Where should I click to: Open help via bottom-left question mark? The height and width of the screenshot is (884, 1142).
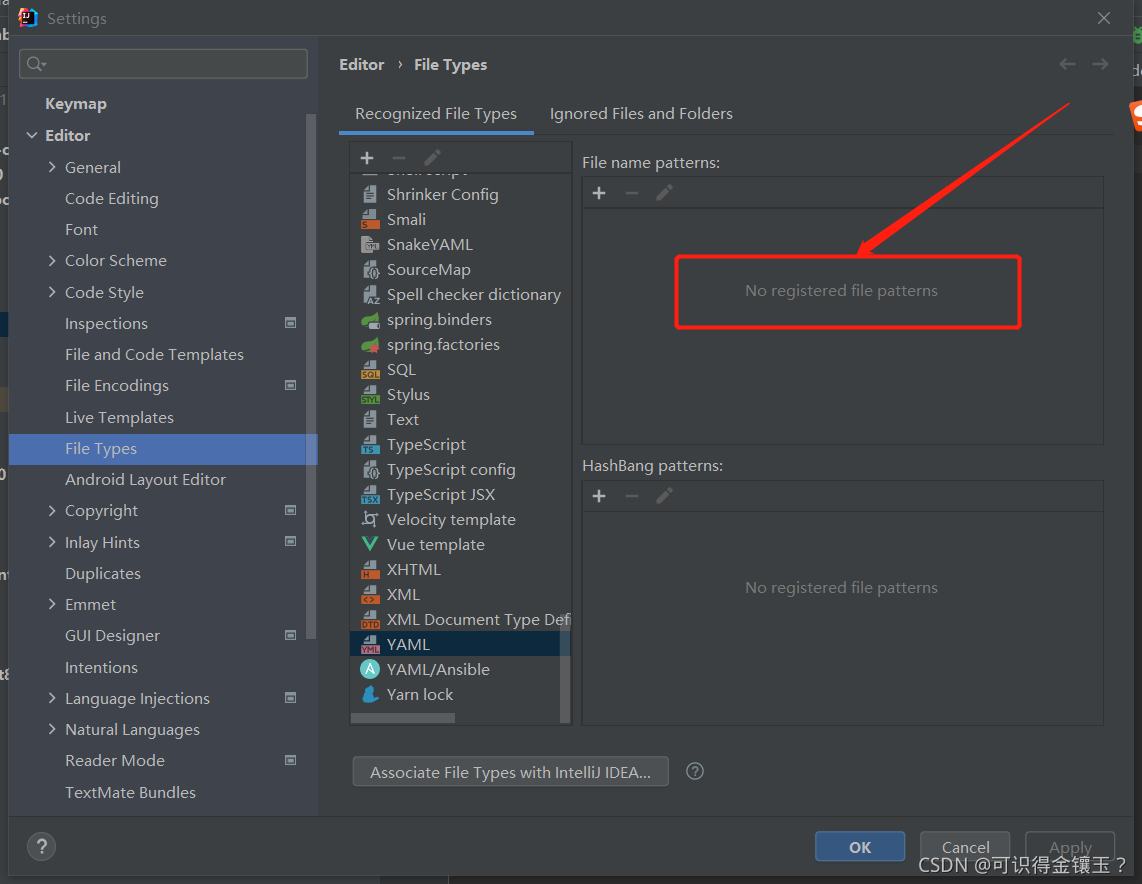[x=42, y=846]
